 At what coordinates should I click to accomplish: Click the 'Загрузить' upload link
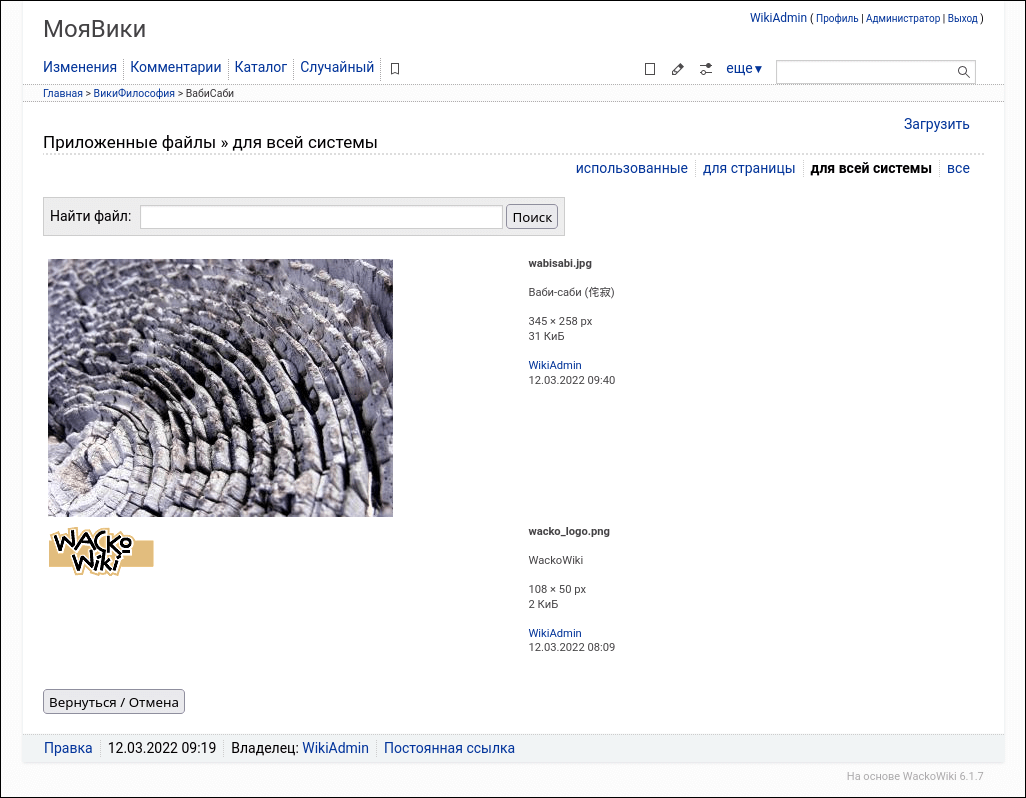pyautogui.click(x=936, y=124)
